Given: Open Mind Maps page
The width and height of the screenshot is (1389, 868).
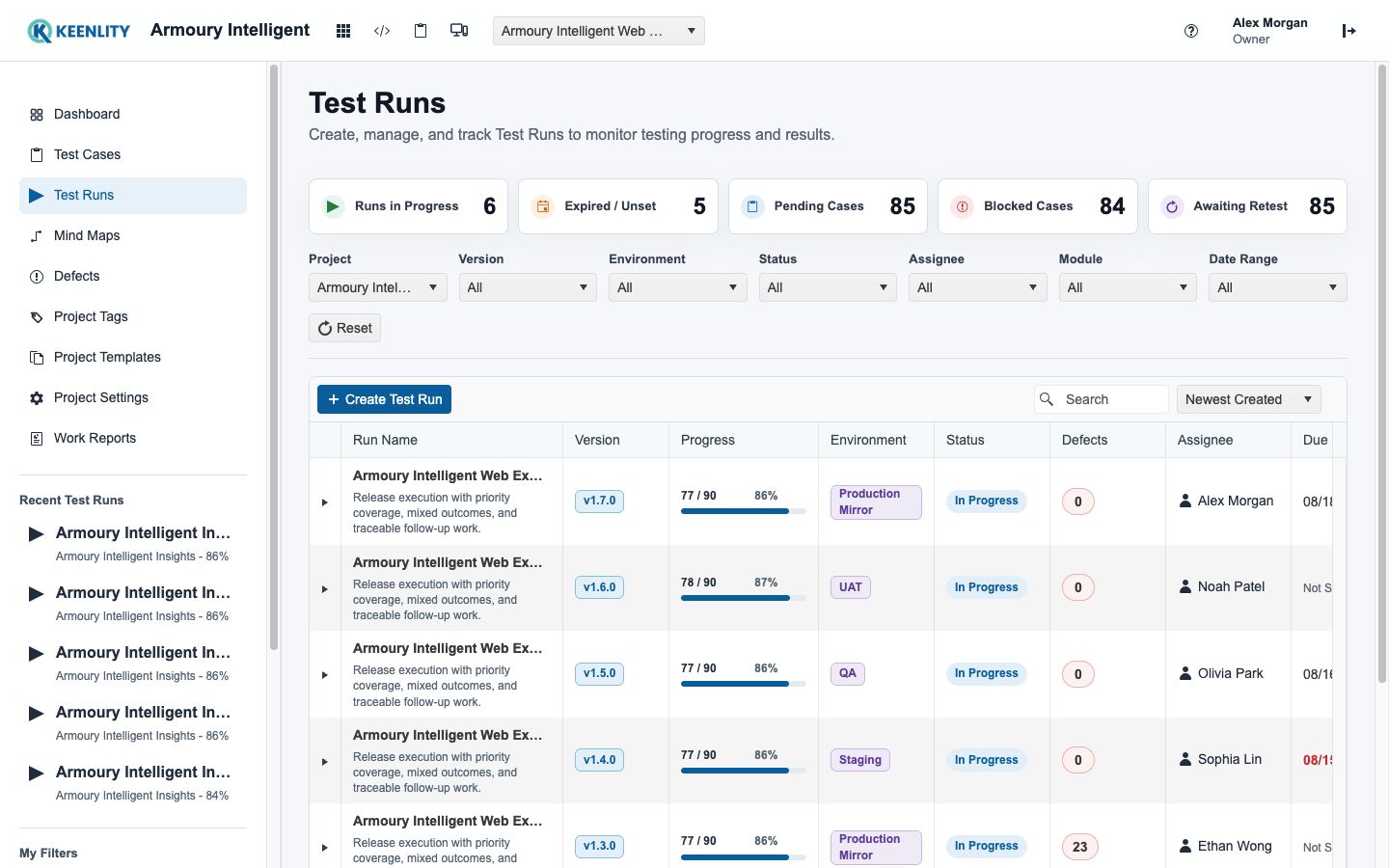Looking at the screenshot, I should (x=133, y=235).
